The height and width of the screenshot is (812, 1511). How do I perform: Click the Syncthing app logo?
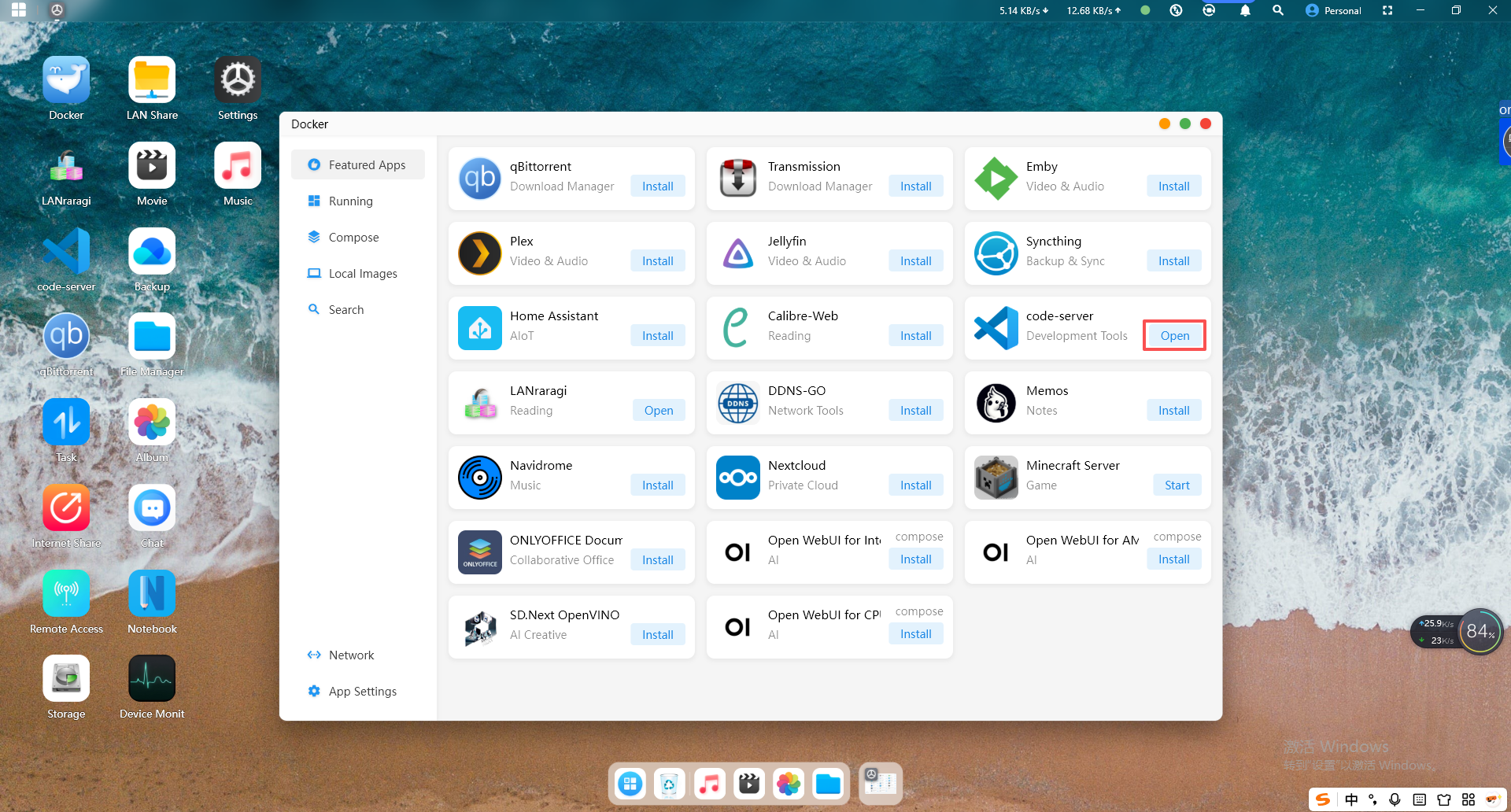996,253
